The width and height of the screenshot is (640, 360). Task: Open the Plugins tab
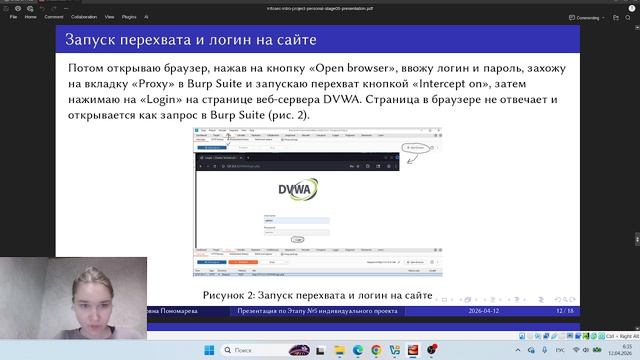pos(129,17)
